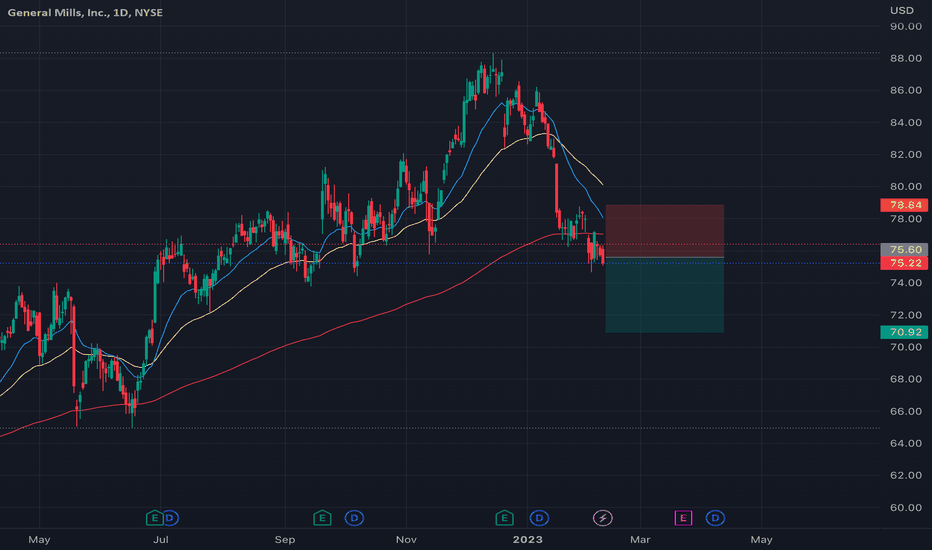Click the Nov label on time axis
The image size is (932, 550).
(406, 540)
